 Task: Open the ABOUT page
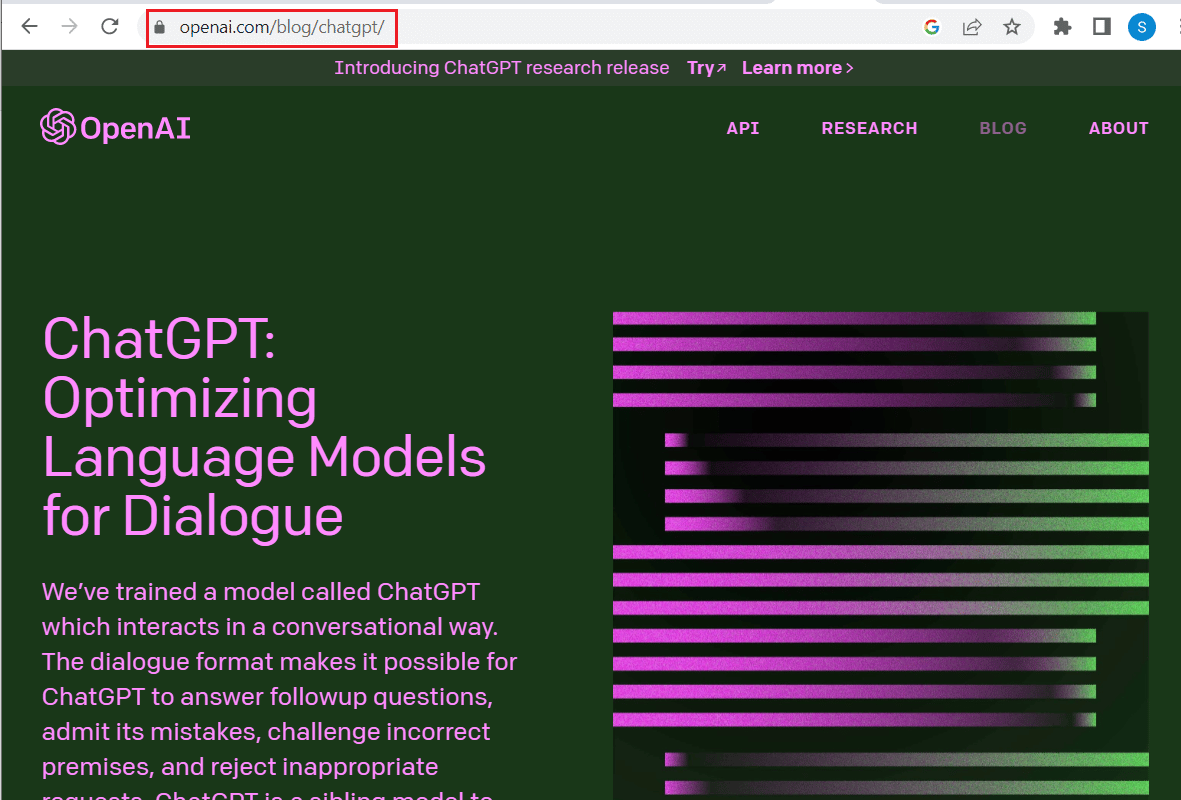(1118, 128)
